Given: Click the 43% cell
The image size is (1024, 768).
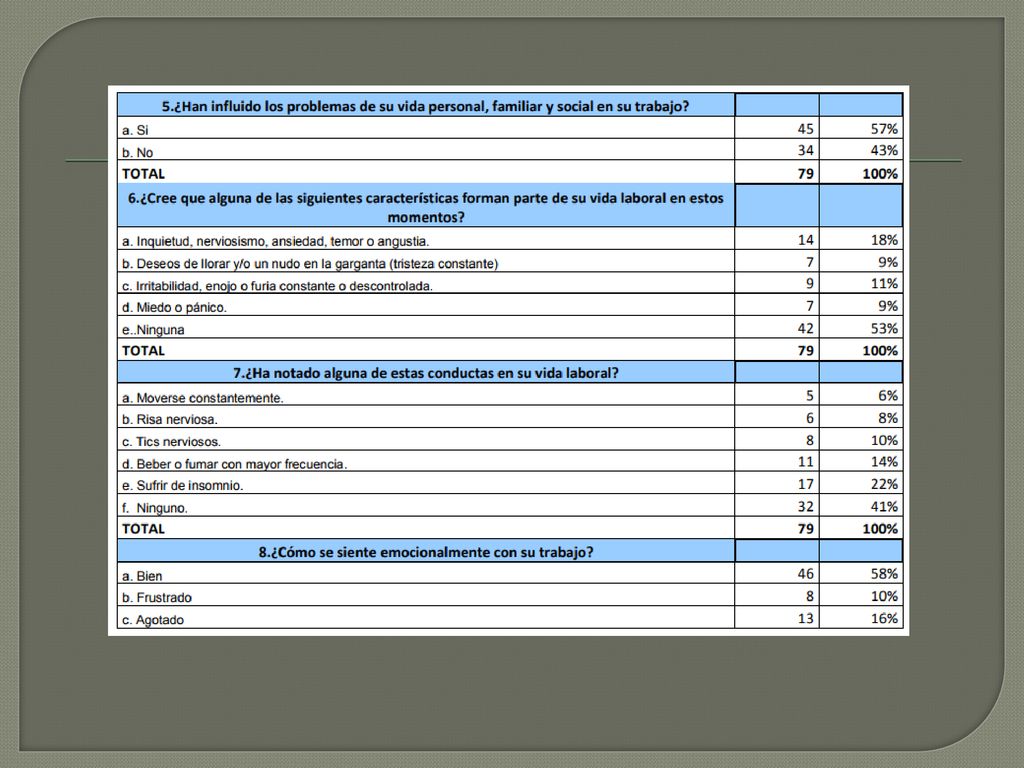Looking at the screenshot, I should tap(884, 150).
